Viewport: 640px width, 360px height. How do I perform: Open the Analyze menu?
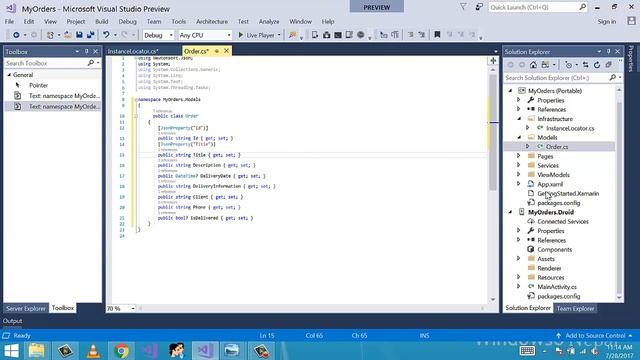pos(269,22)
